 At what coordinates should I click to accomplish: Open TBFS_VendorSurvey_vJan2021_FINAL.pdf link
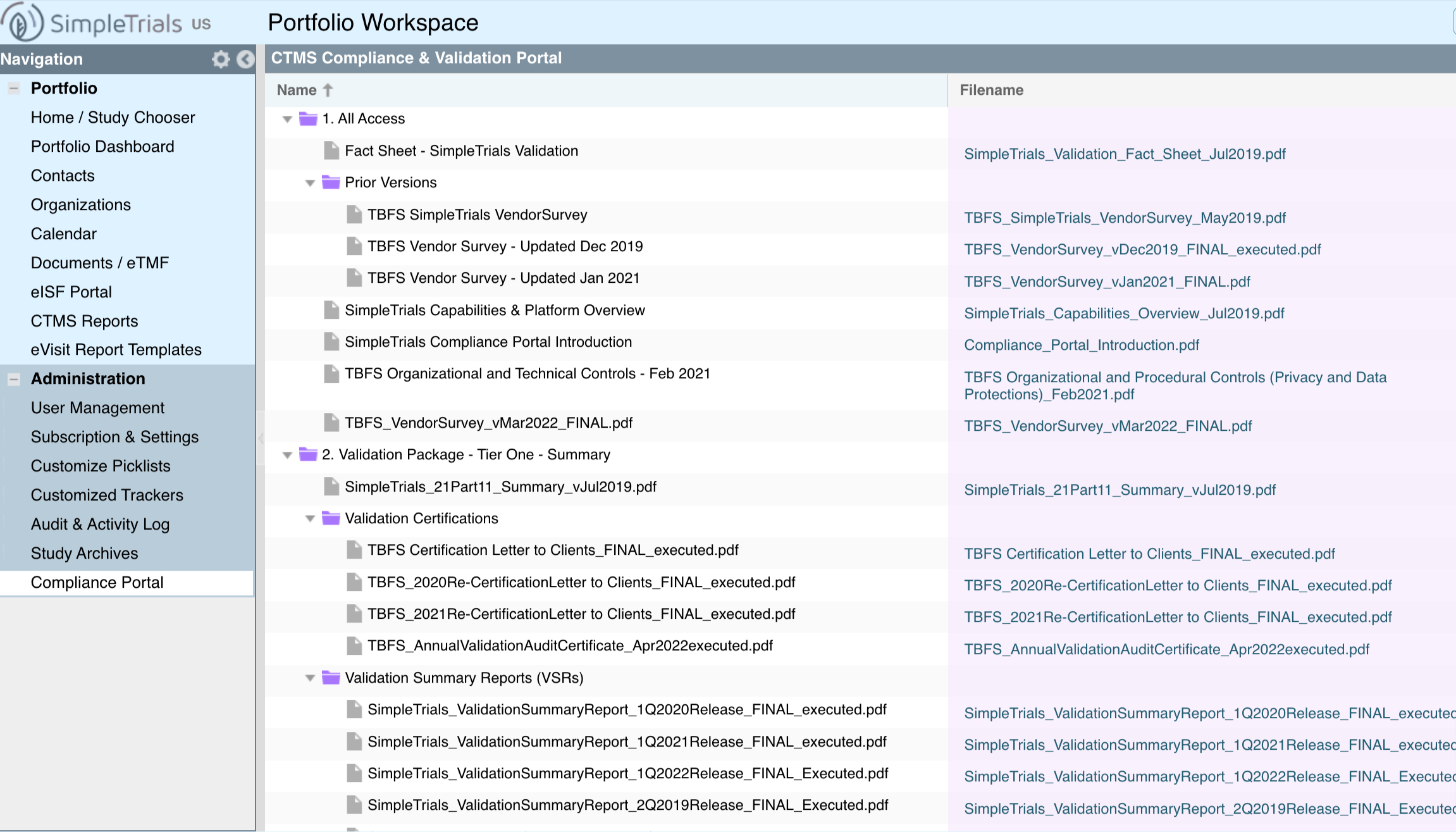pos(1107,282)
